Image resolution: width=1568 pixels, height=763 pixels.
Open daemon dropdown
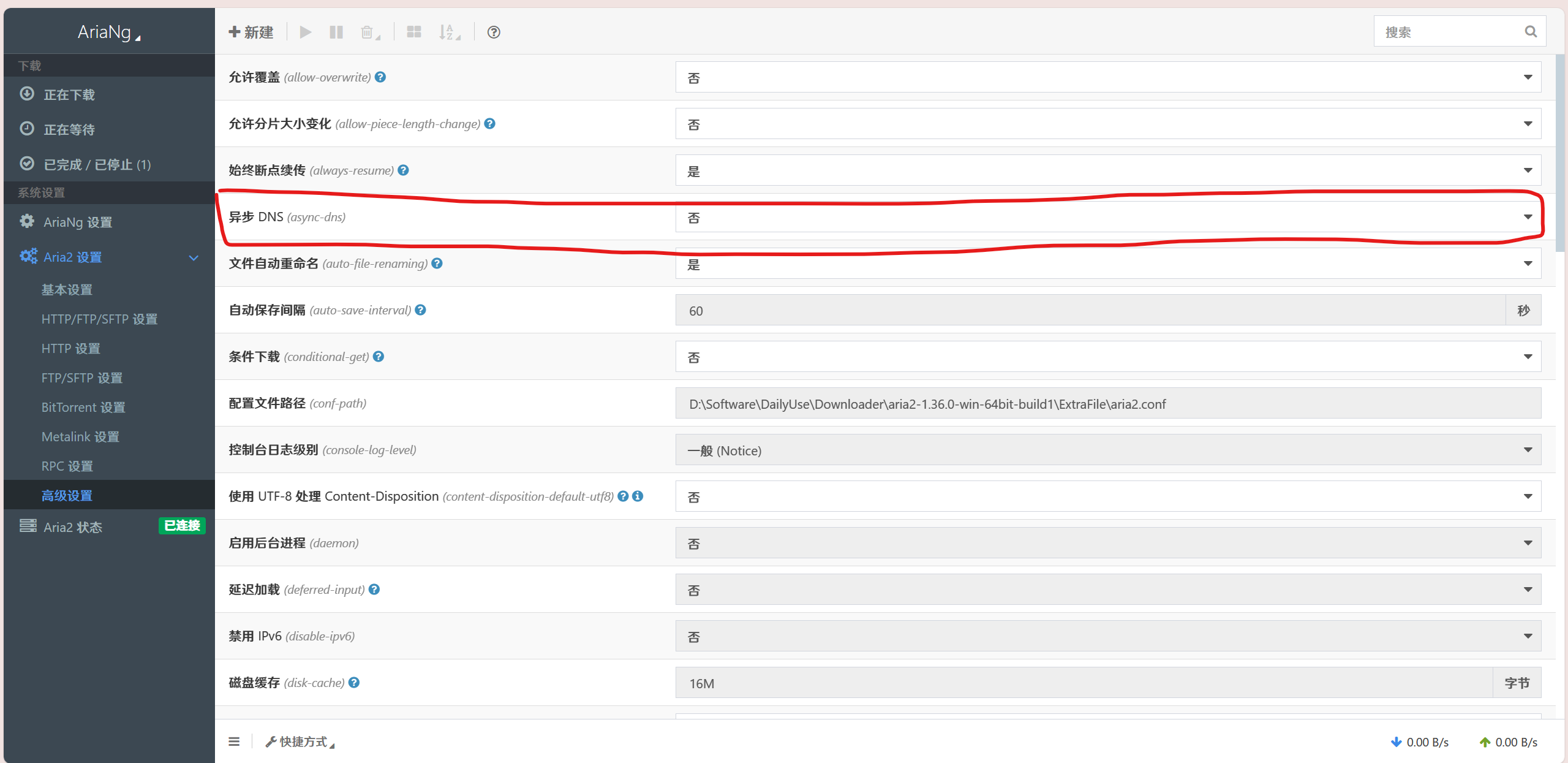[x=1108, y=543]
